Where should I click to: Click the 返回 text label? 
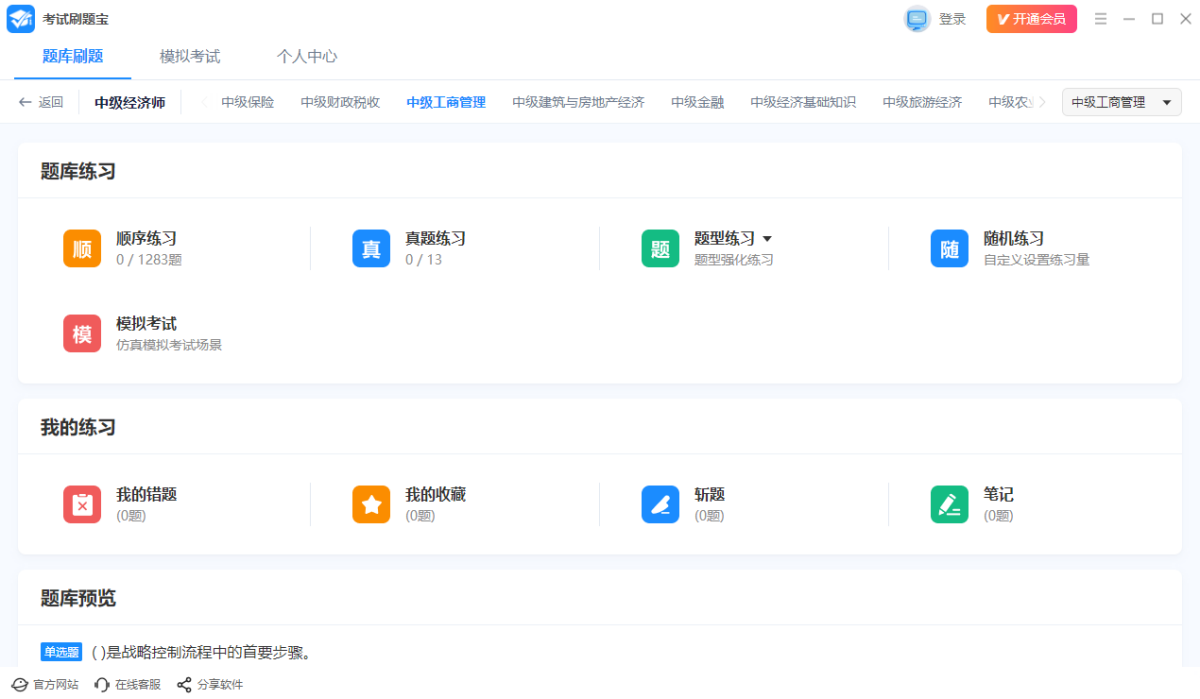[51, 102]
